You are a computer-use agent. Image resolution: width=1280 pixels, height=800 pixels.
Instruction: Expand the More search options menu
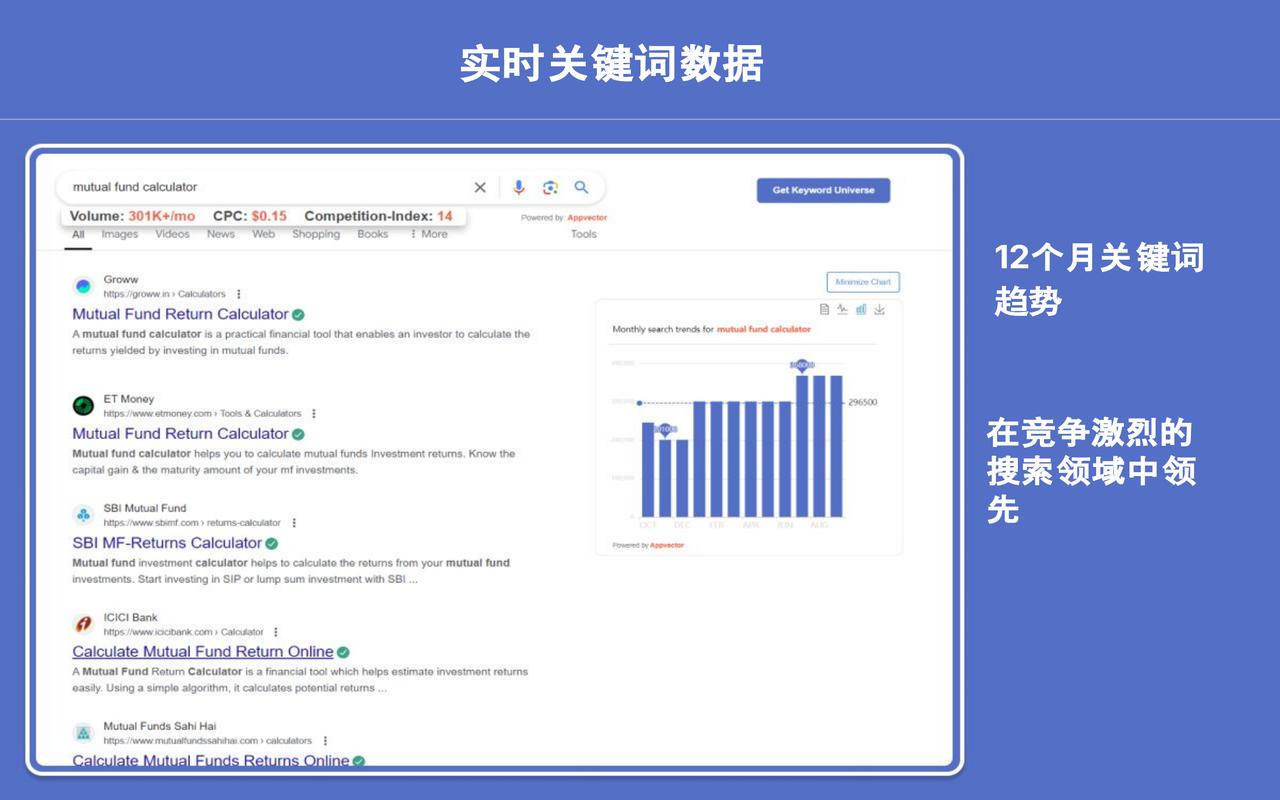(x=429, y=234)
